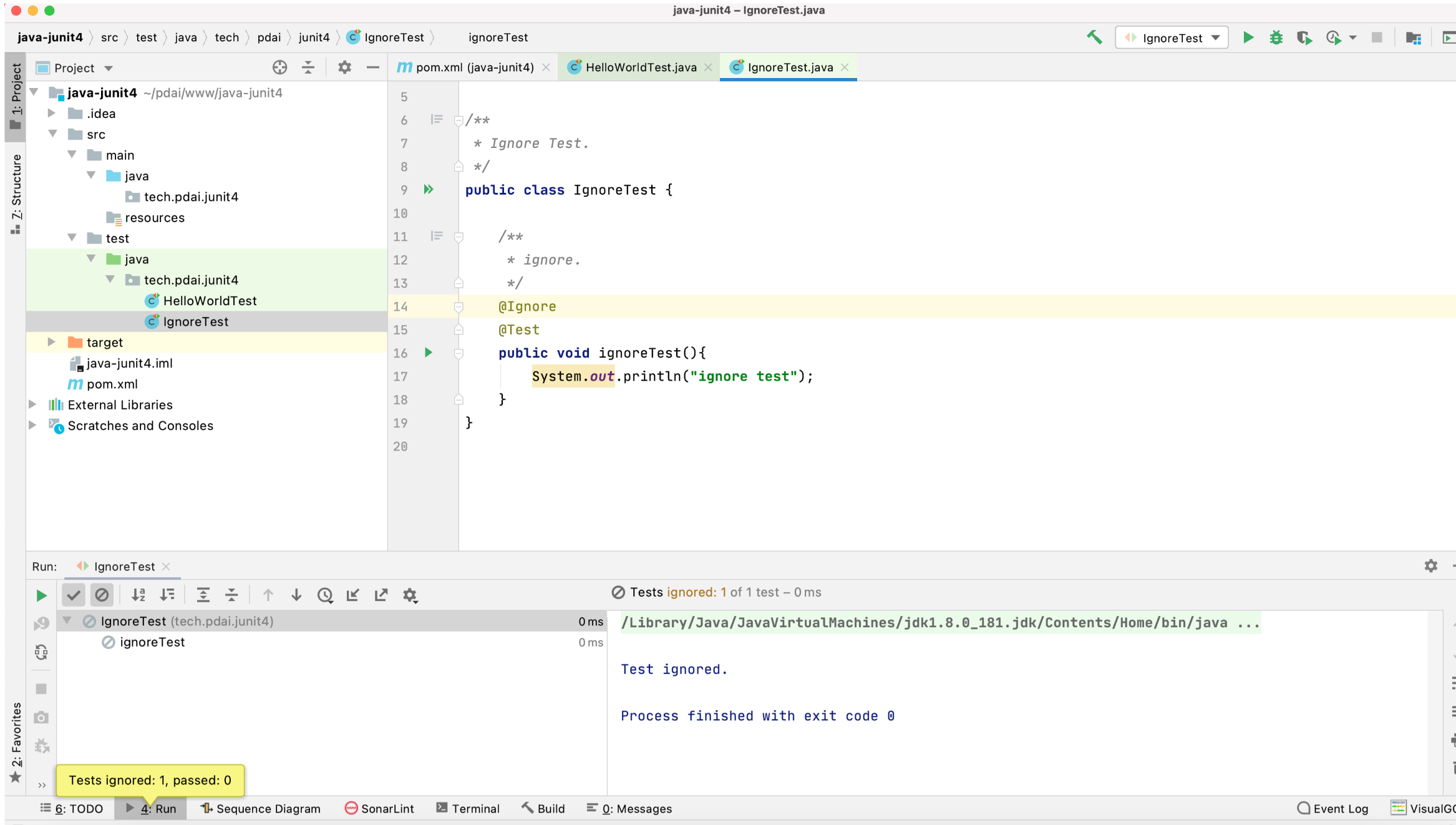
Task: Expand External Libraries node
Action: (32, 404)
